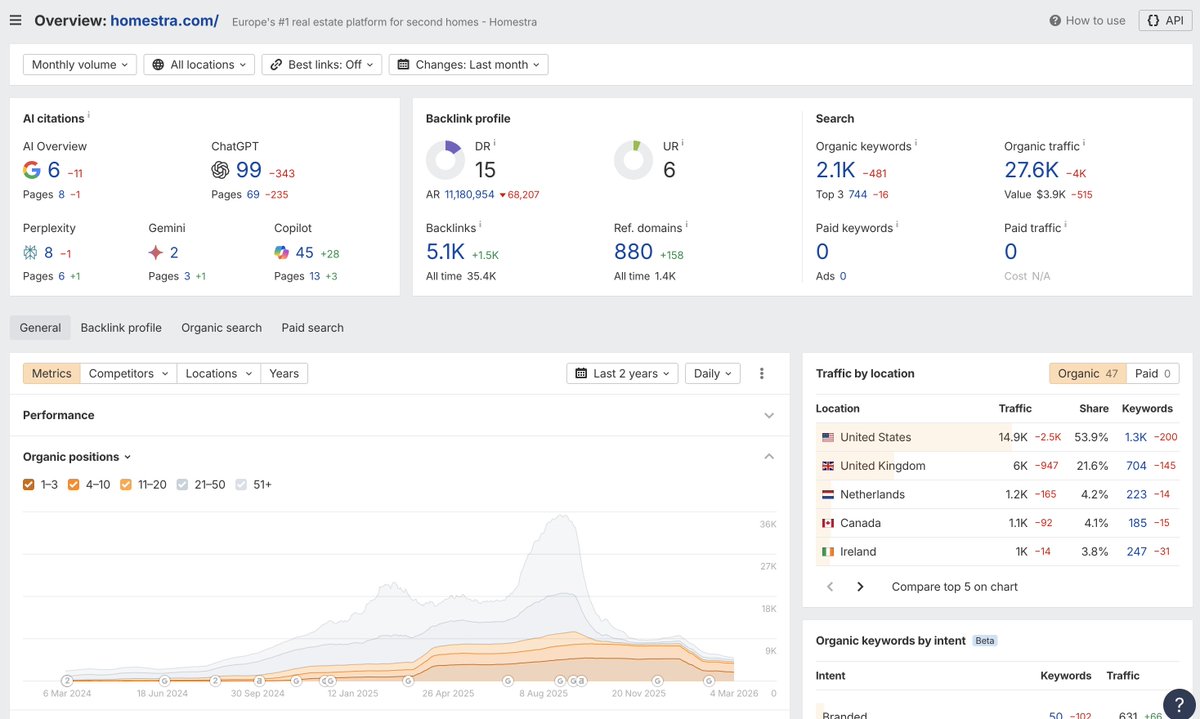Screen dimensions: 1200x719
Task: Open the Organic positions title dropdown
Action: (77, 457)
